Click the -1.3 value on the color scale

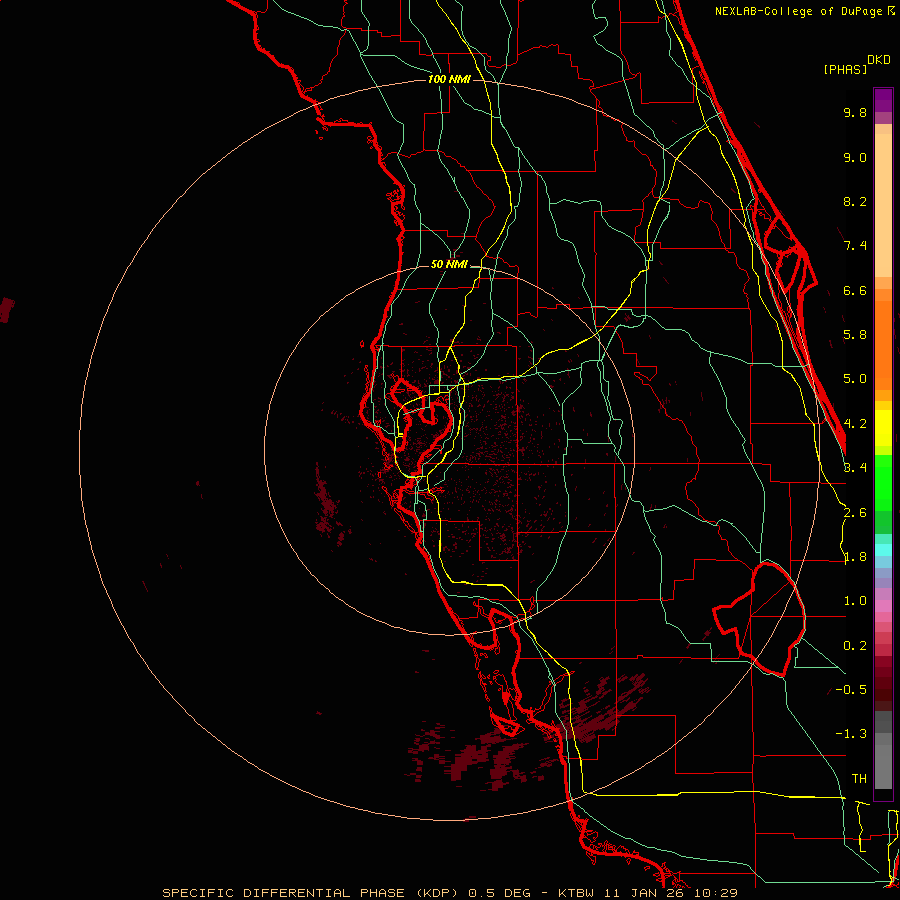[851, 734]
